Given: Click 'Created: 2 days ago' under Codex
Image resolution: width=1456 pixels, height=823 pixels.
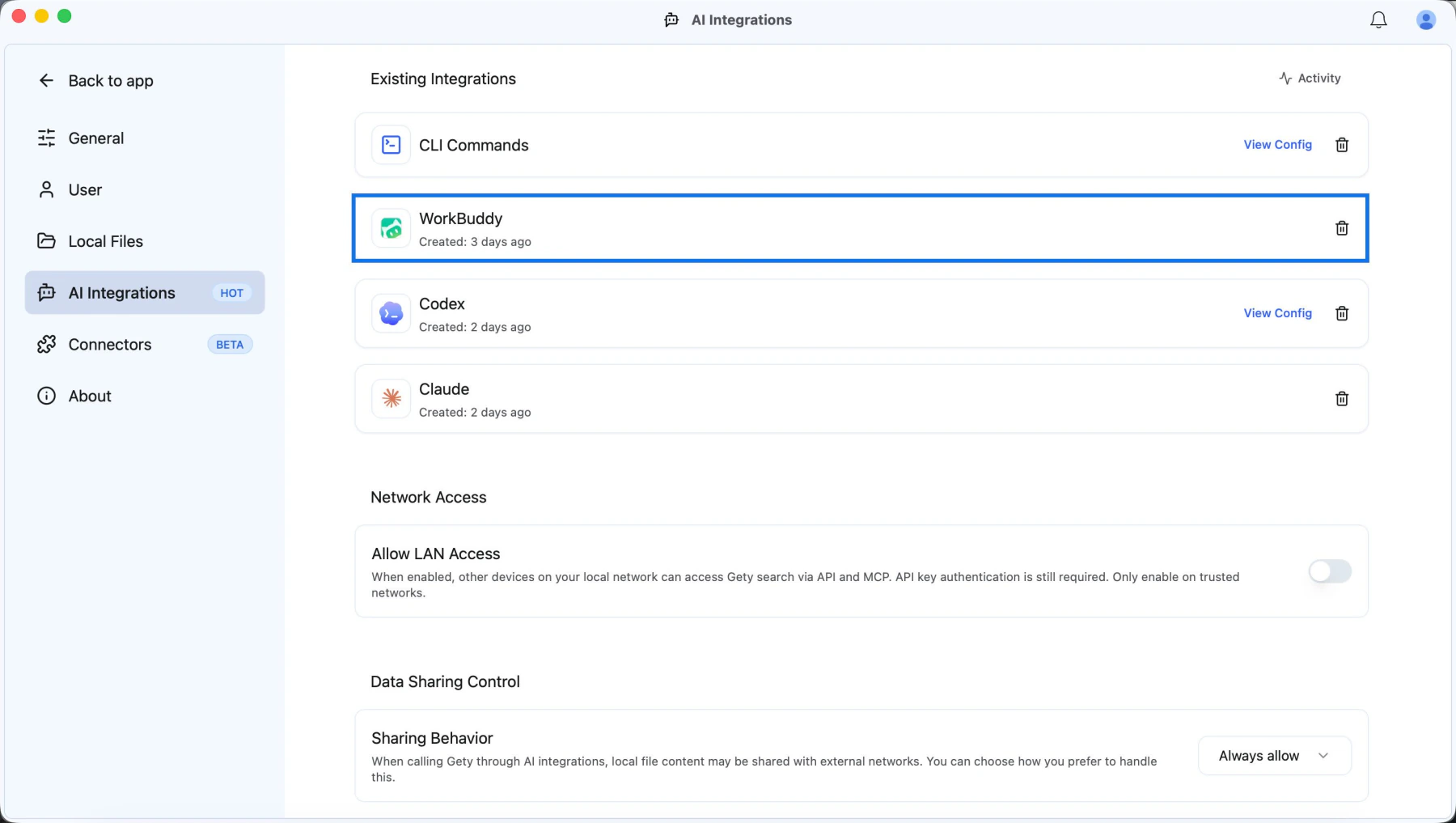Looking at the screenshot, I should [475, 327].
